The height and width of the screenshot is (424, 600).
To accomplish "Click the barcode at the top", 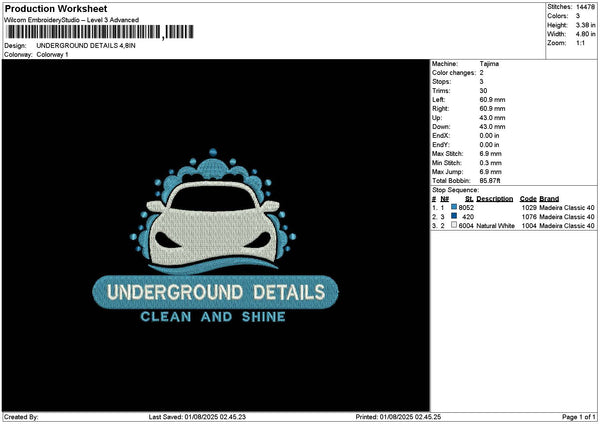I will click(96, 33).
